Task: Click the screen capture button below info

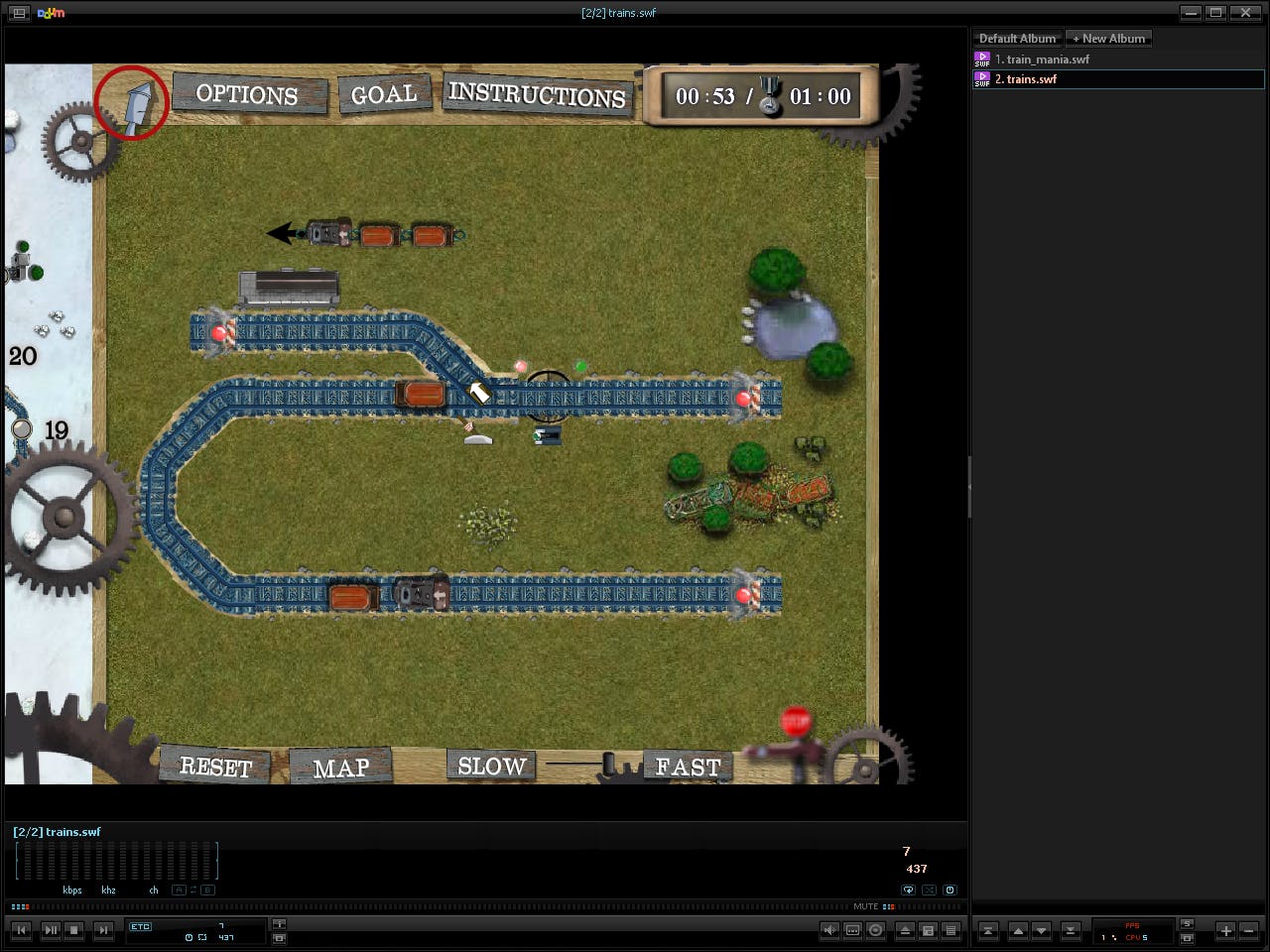Action: point(279,938)
